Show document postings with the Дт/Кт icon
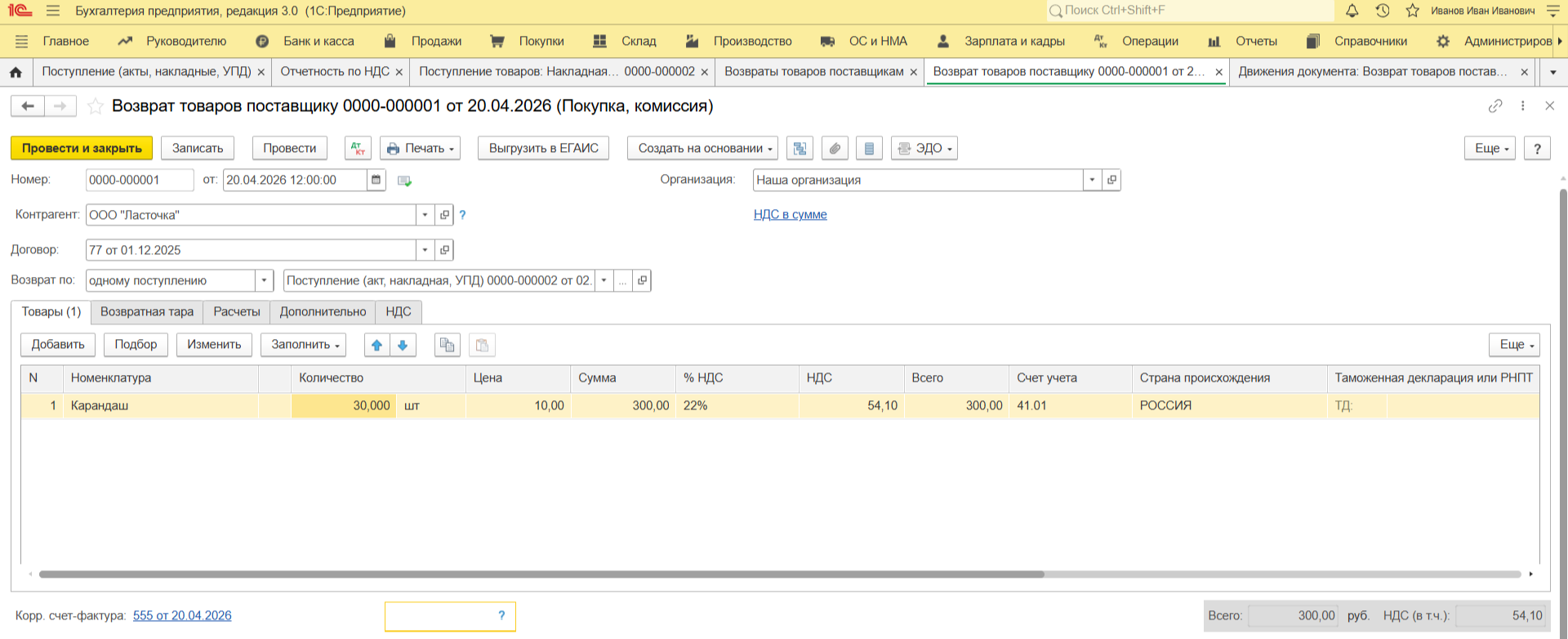The image size is (1568, 639). [x=358, y=148]
